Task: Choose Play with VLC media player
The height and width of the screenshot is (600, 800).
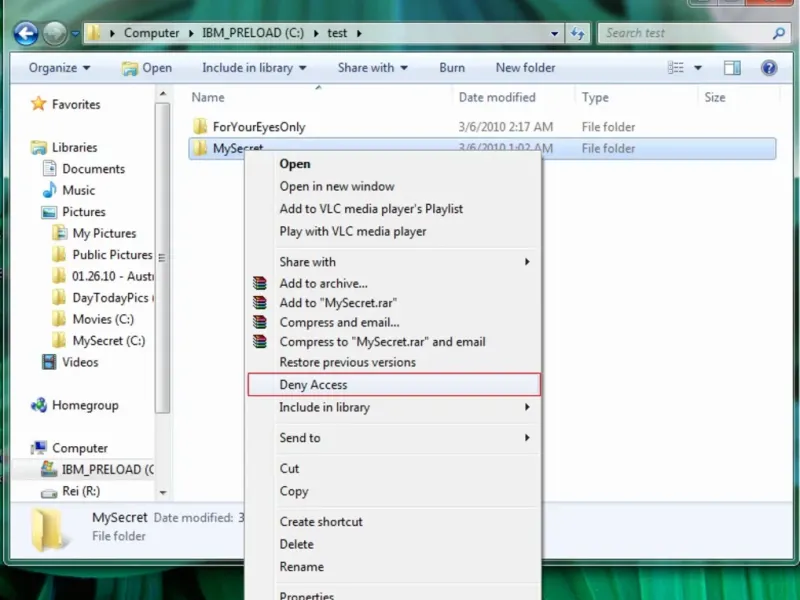Action: (353, 232)
